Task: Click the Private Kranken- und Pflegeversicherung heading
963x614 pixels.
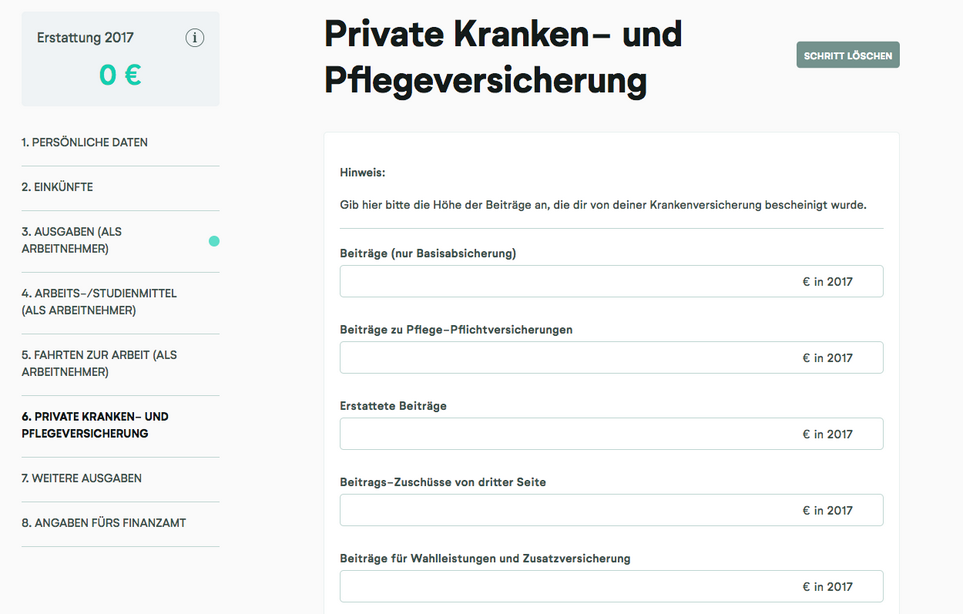Action: pos(503,57)
